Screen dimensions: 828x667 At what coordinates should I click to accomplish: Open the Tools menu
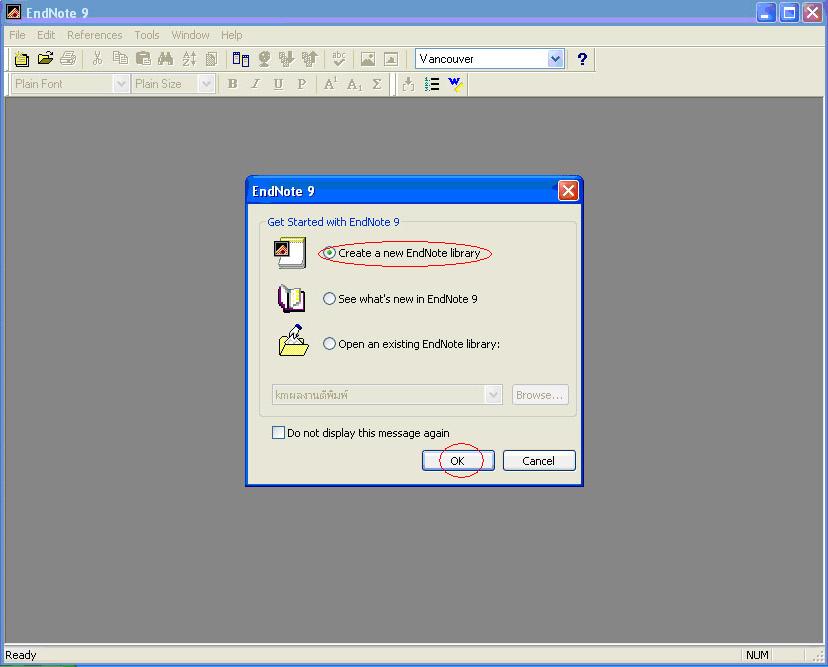147,35
